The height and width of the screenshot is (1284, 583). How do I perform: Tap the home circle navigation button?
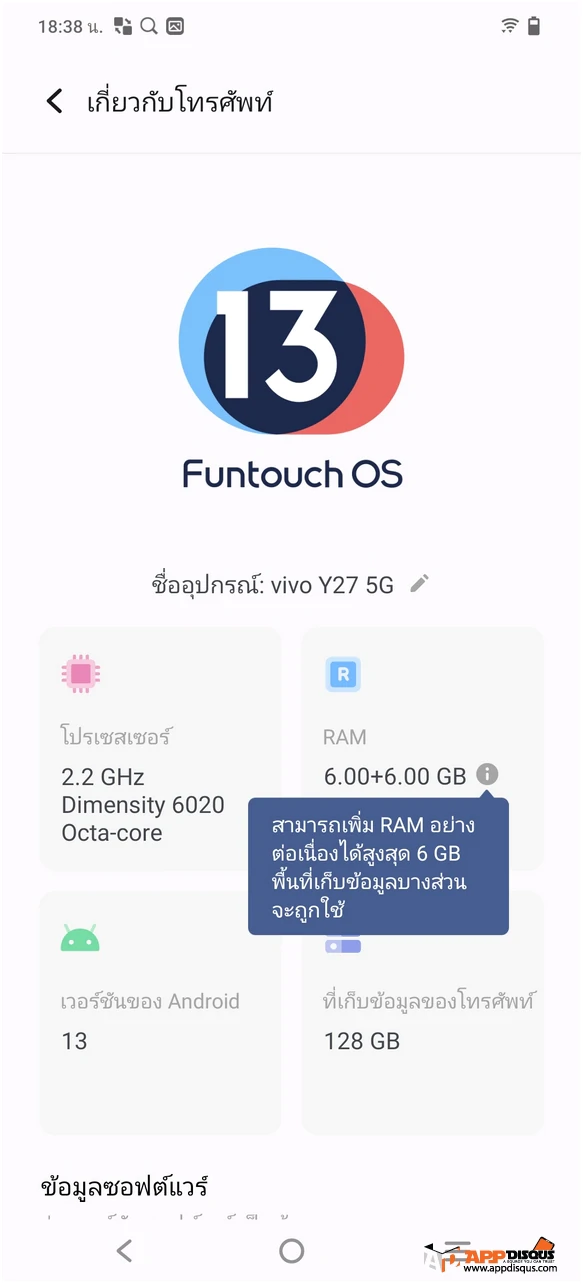click(x=291, y=1250)
